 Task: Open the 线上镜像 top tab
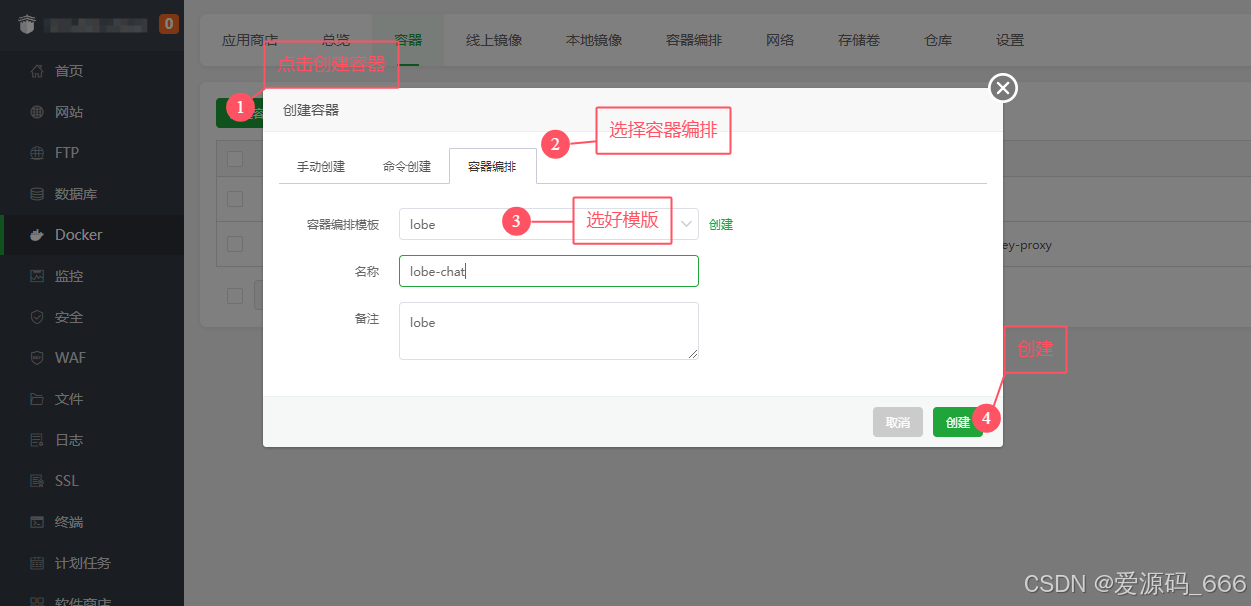[494, 40]
